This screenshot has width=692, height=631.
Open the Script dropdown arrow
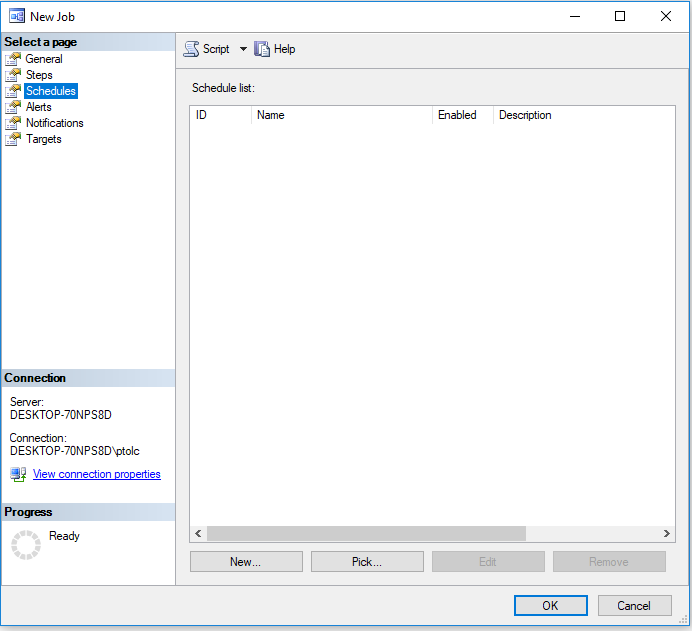click(243, 49)
